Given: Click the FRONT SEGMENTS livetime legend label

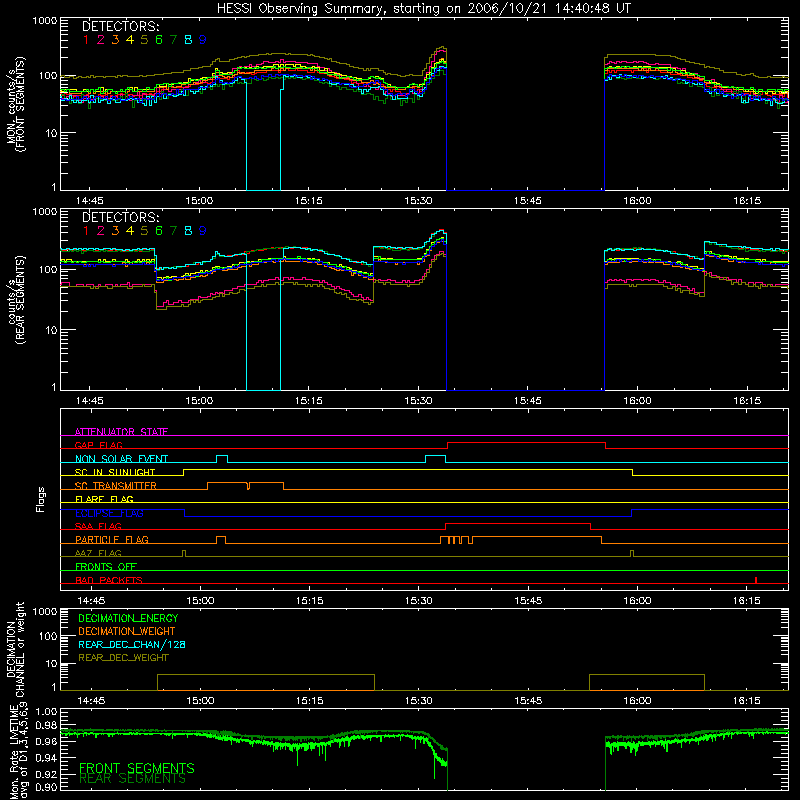Looking at the screenshot, I should (x=137, y=768).
